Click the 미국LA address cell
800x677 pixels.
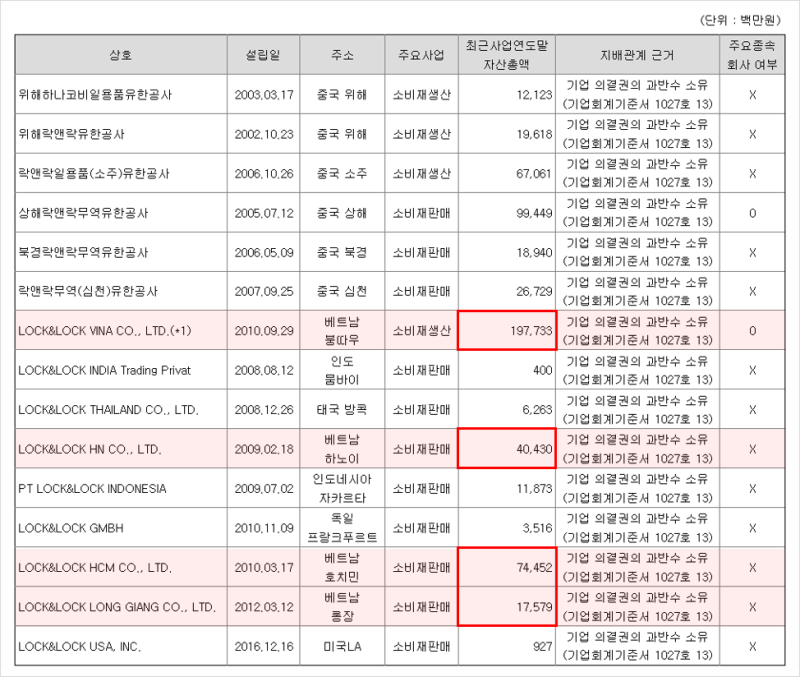[342, 646]
